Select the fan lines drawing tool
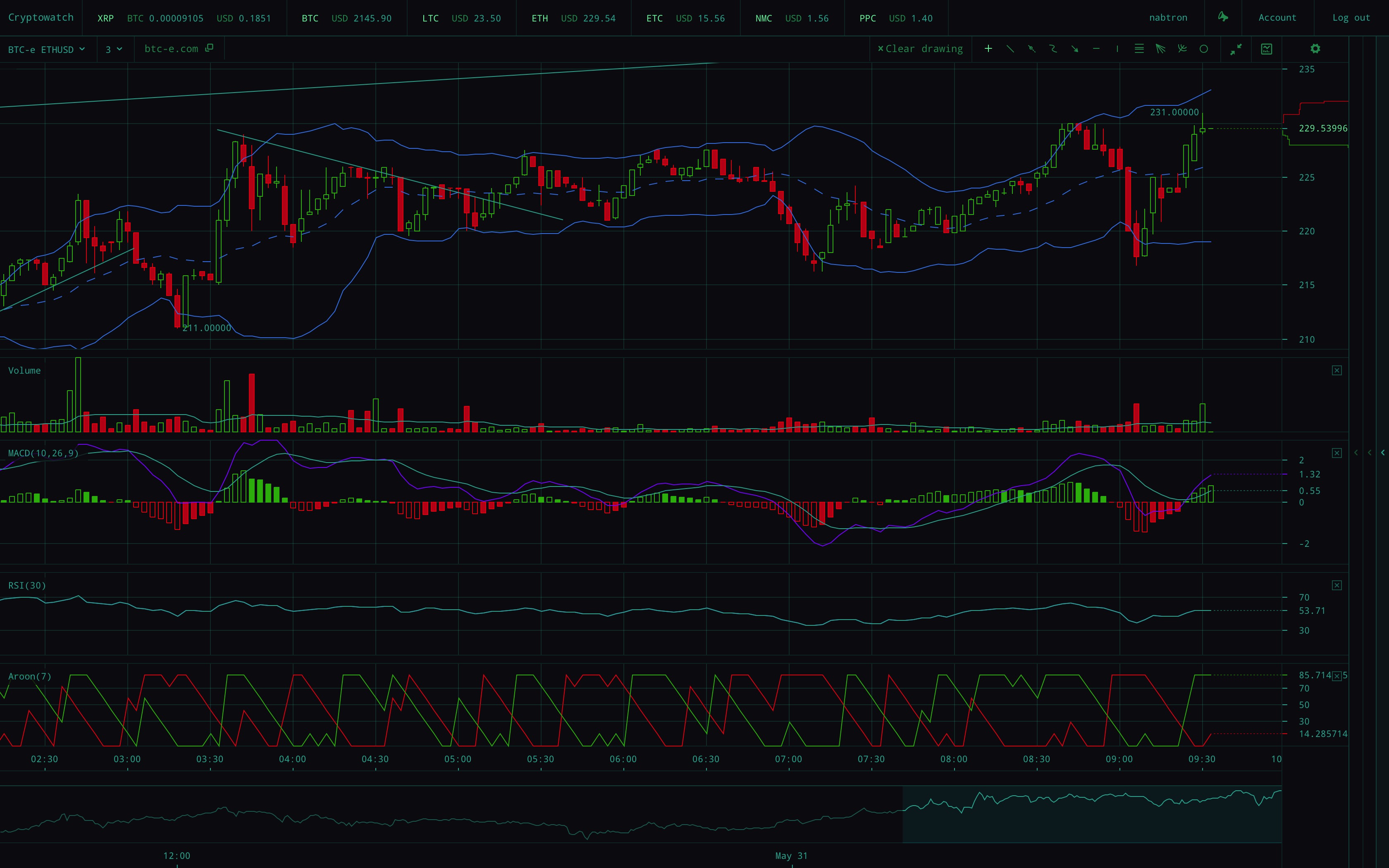The height and width of the screenshot is (868, 1389). tap(1160, 49)
